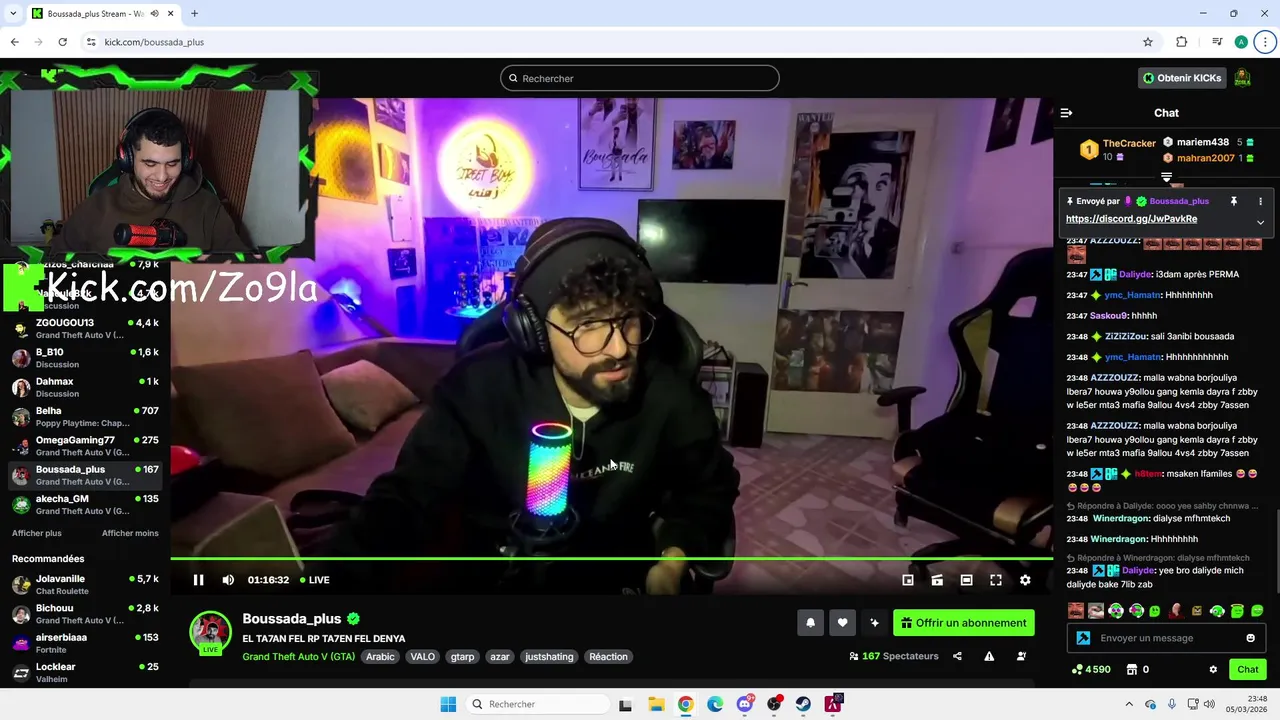1280x720 pixels.
Task: Open chat settings gear
Action: point(1213,670)
